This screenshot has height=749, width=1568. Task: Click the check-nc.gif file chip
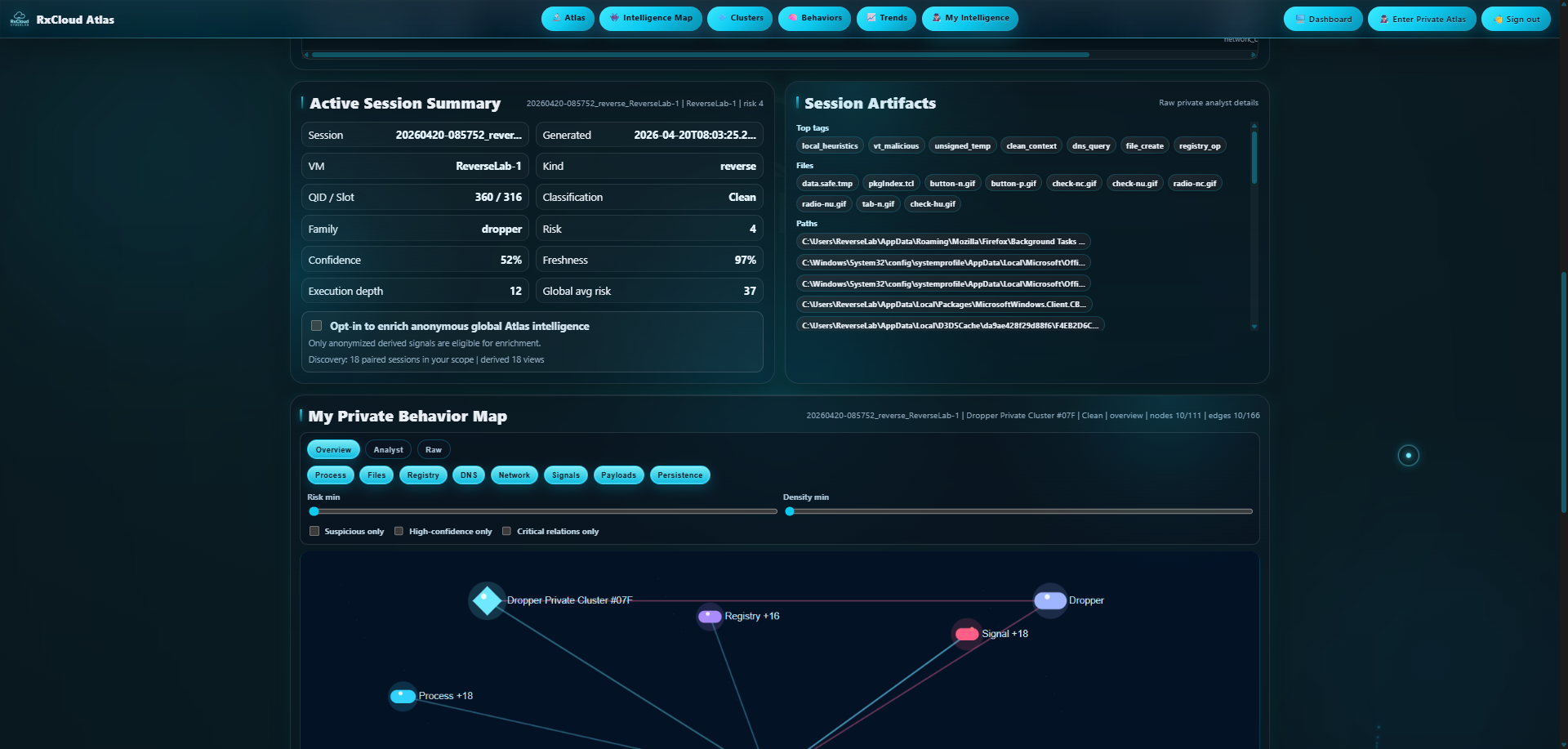coord(1075,184)
